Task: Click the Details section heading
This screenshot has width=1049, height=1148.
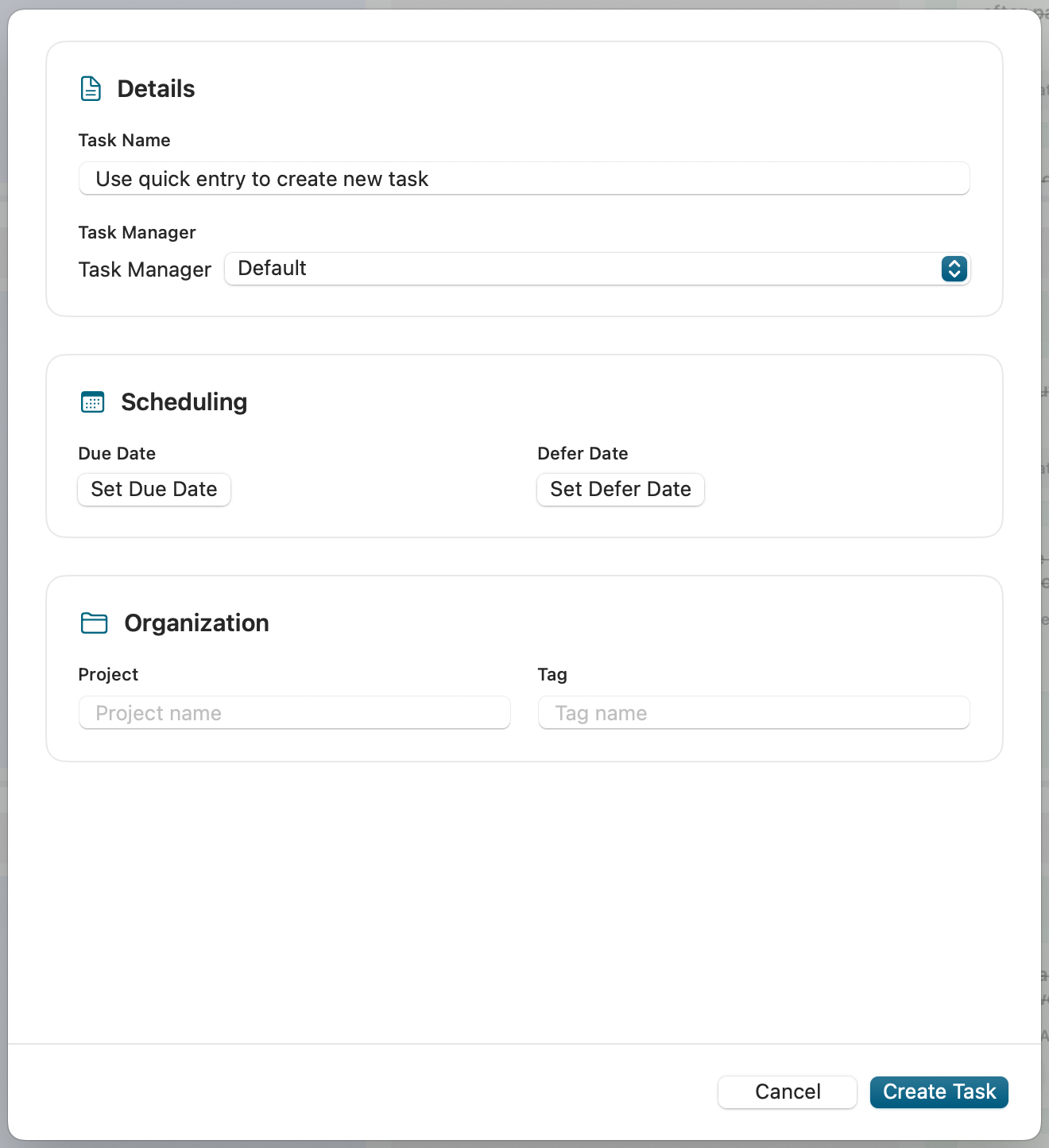Action: coord(156,89)
